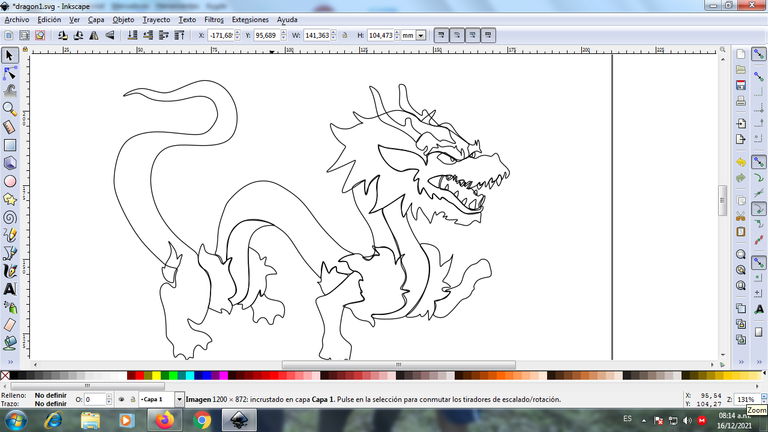768x432 pixels.
Task: Open the Capa 1 layer dropdown
Action: [x=179, y=400]
